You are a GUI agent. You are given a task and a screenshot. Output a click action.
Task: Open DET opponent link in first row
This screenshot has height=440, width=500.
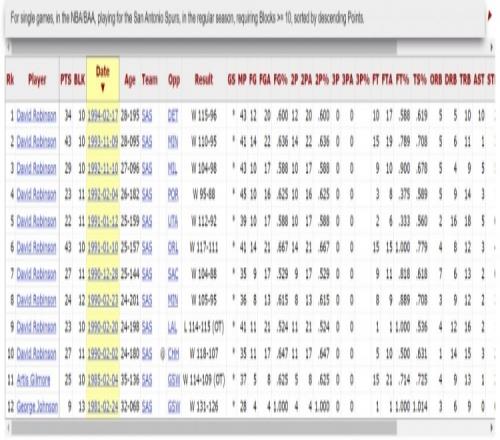[x=173, y=116]
